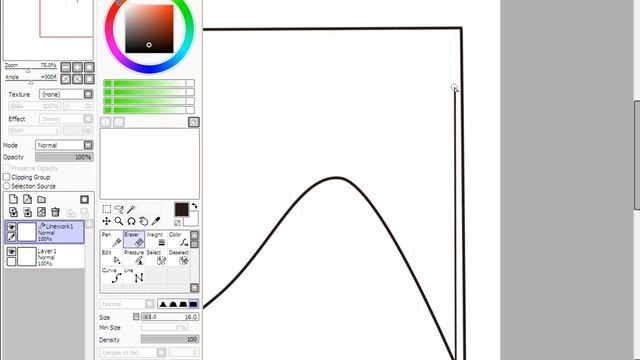Open the Texture dropdown

66,94
